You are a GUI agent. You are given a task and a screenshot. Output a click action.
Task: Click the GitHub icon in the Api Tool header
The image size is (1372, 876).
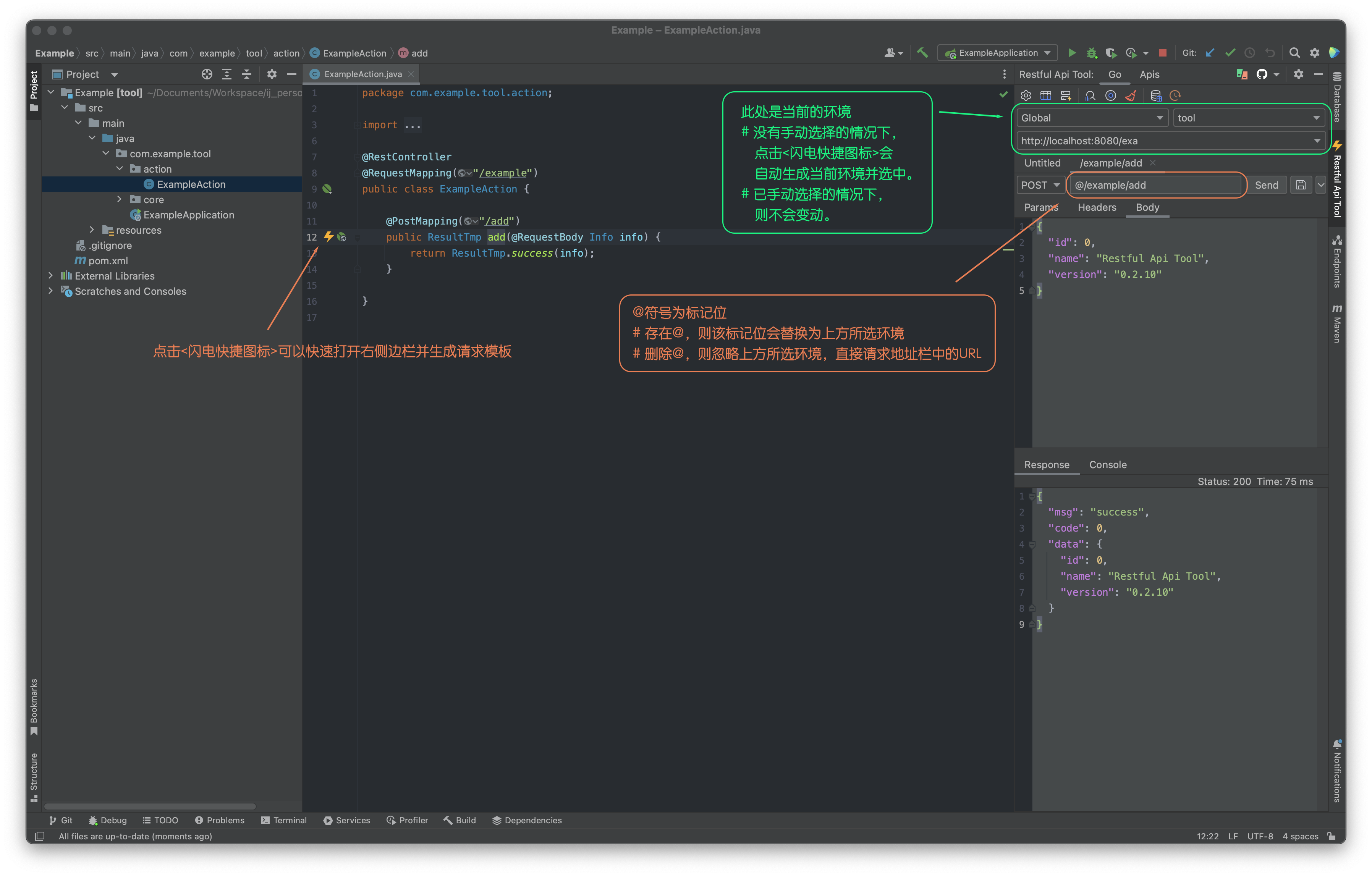pos(1263,74)
